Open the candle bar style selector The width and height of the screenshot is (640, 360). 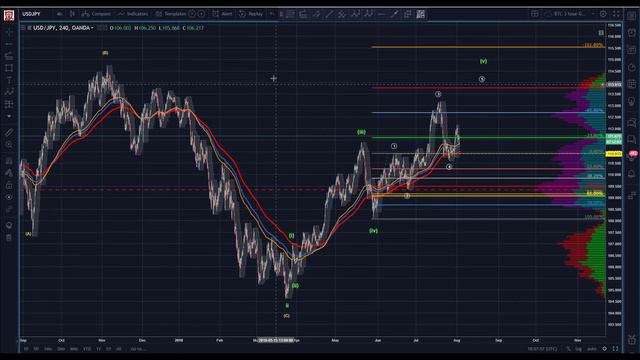72,14
